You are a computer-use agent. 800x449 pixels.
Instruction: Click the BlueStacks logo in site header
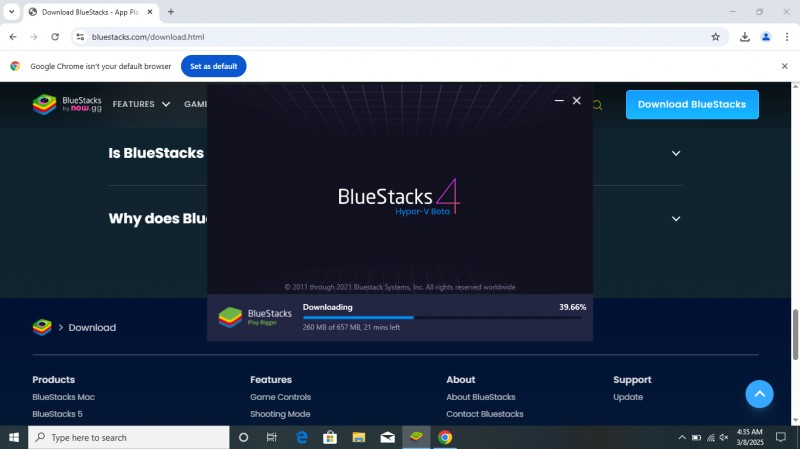point(63,104)
